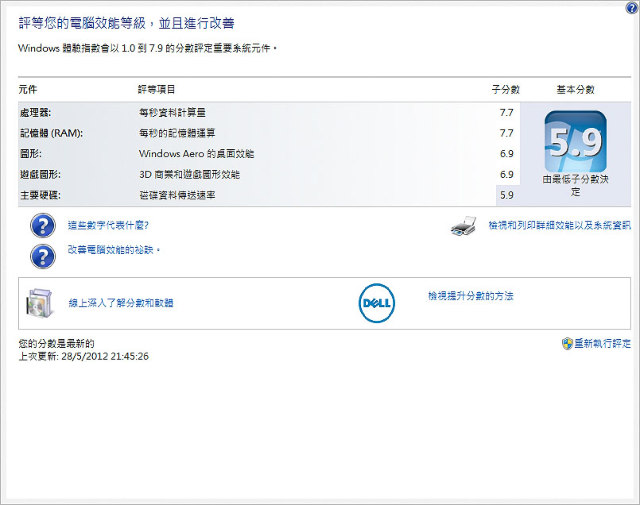Click the shield icon next to 重新執行評定
640x505 pixels.
(567, 344)
